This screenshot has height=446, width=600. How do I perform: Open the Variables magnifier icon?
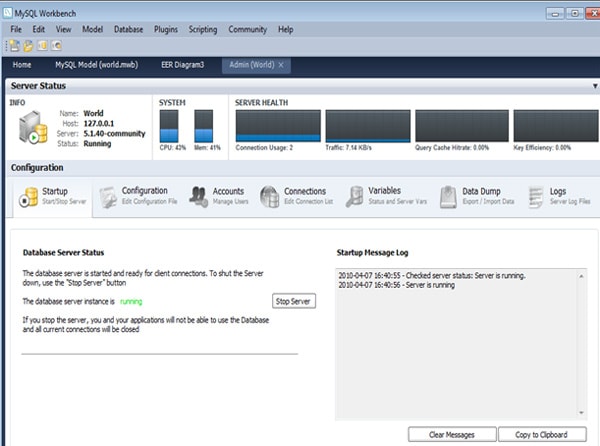click(x=355, y=197)
